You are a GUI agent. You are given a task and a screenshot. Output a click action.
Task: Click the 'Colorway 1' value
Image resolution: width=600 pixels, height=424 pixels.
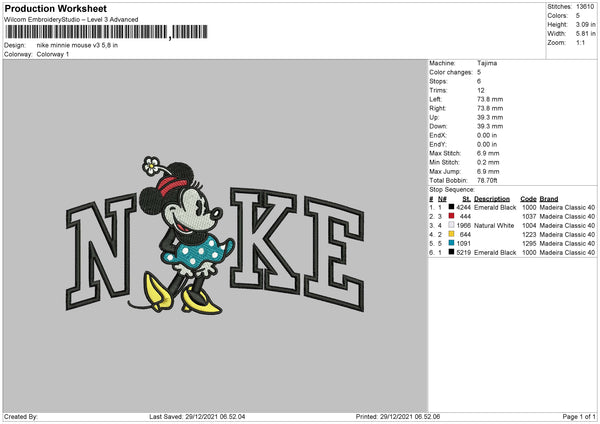click(53, 54)
